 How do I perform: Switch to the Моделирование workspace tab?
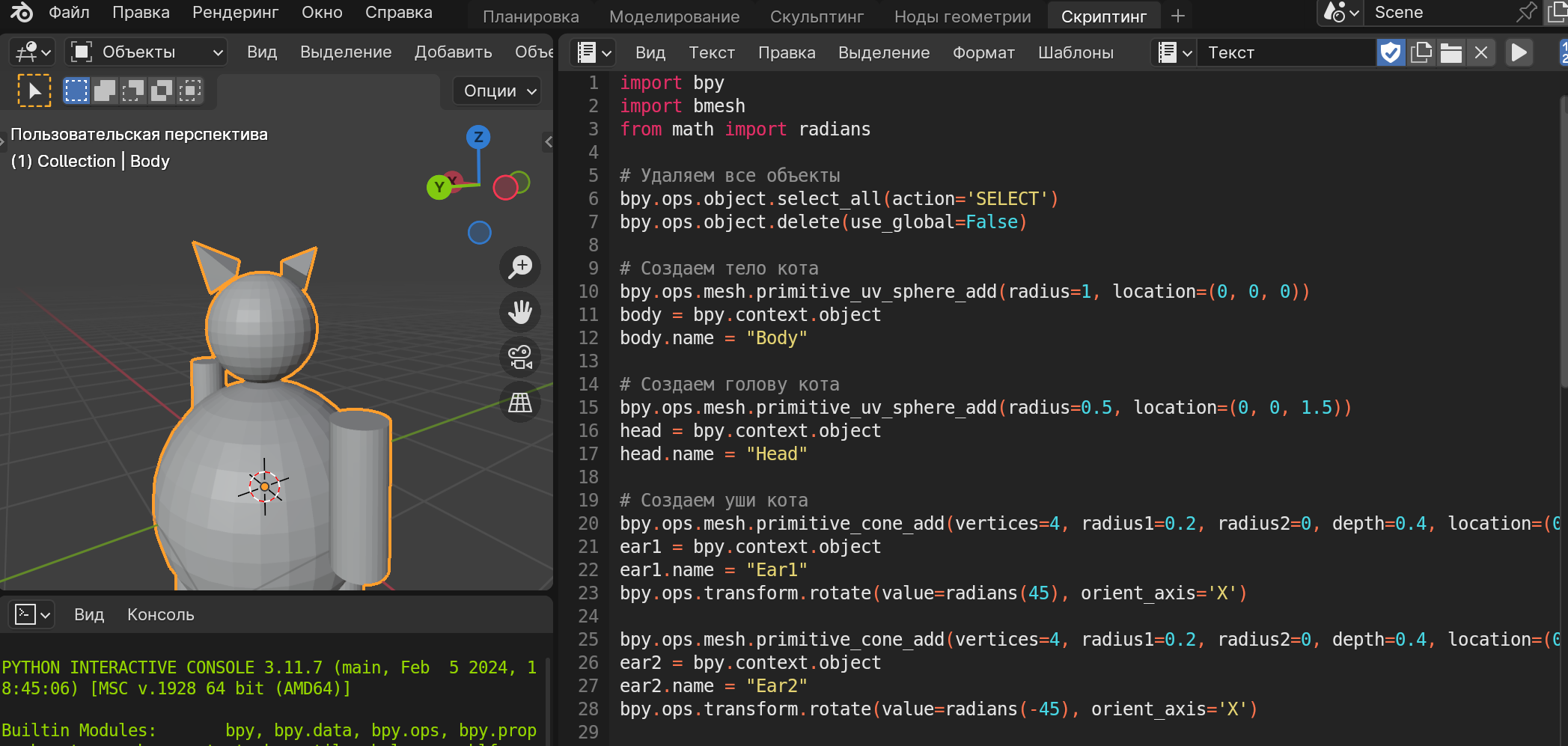[674, 16]
